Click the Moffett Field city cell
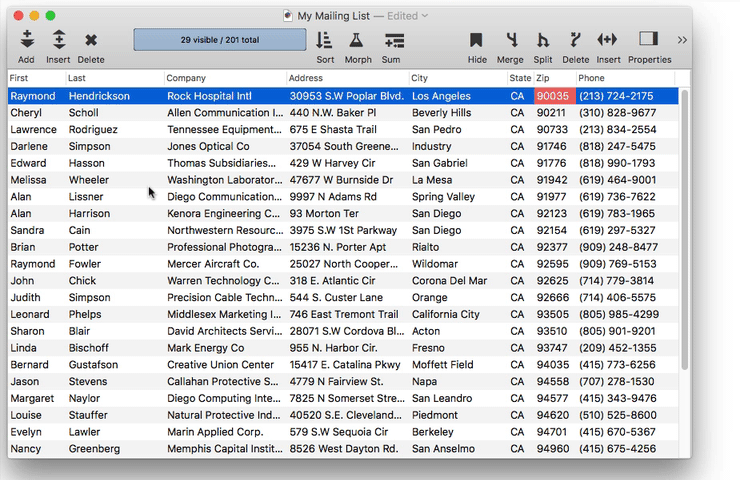This screenshot has width=740, height=480. (x=443, y=365)
